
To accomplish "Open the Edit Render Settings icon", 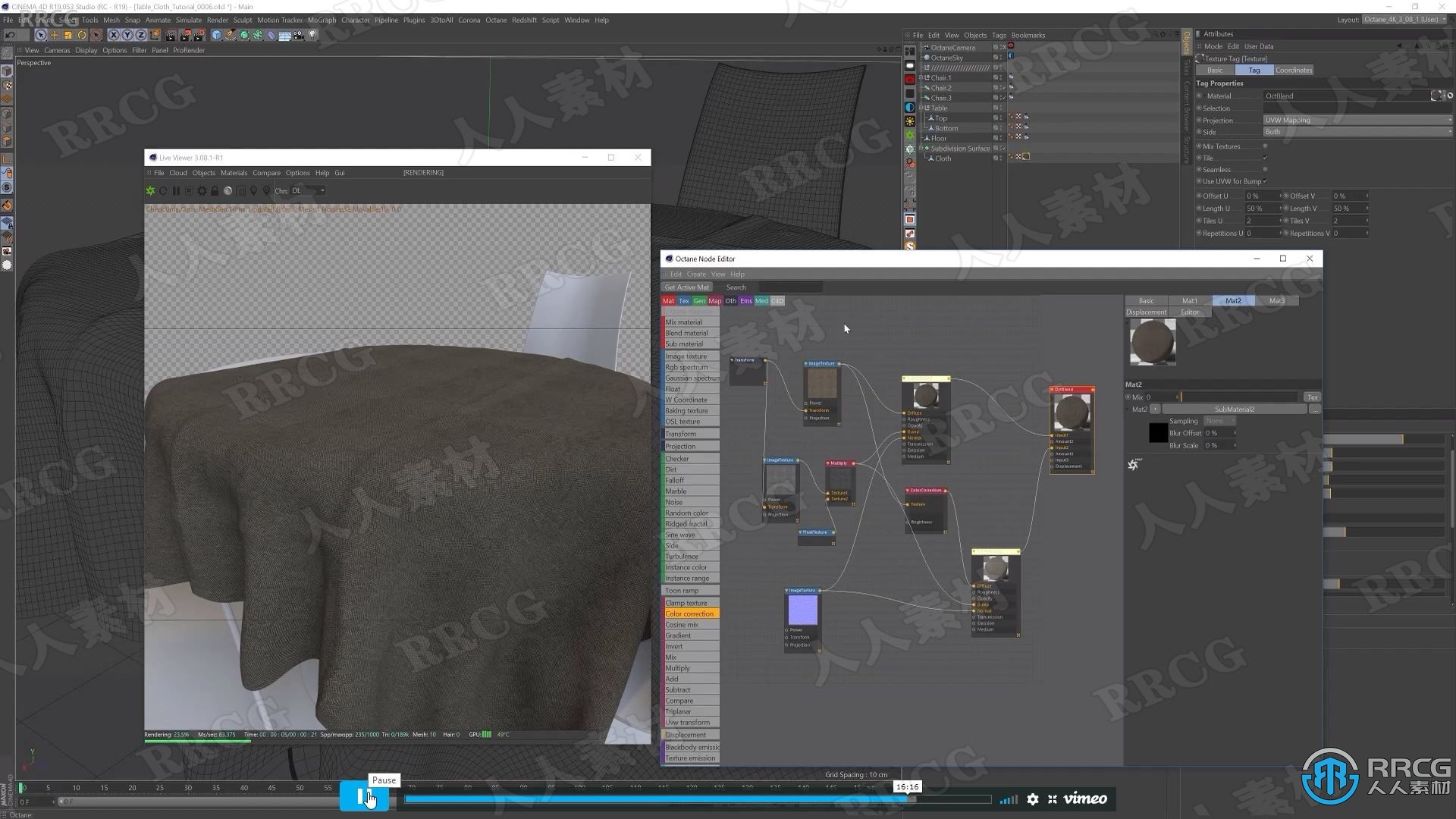I will click(x=199, y=35).
